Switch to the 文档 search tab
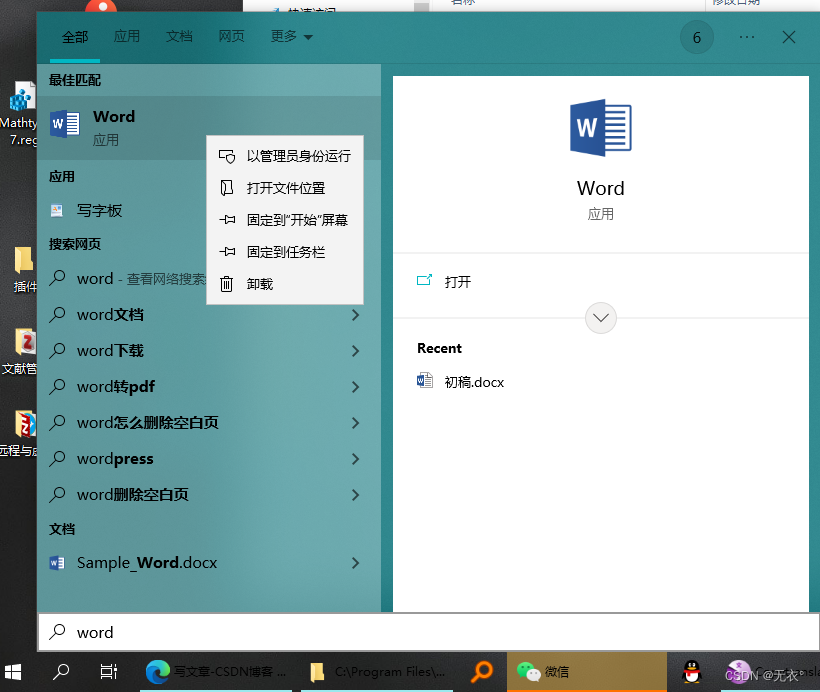This screenshot has width=820, height=692. (179, 37)
